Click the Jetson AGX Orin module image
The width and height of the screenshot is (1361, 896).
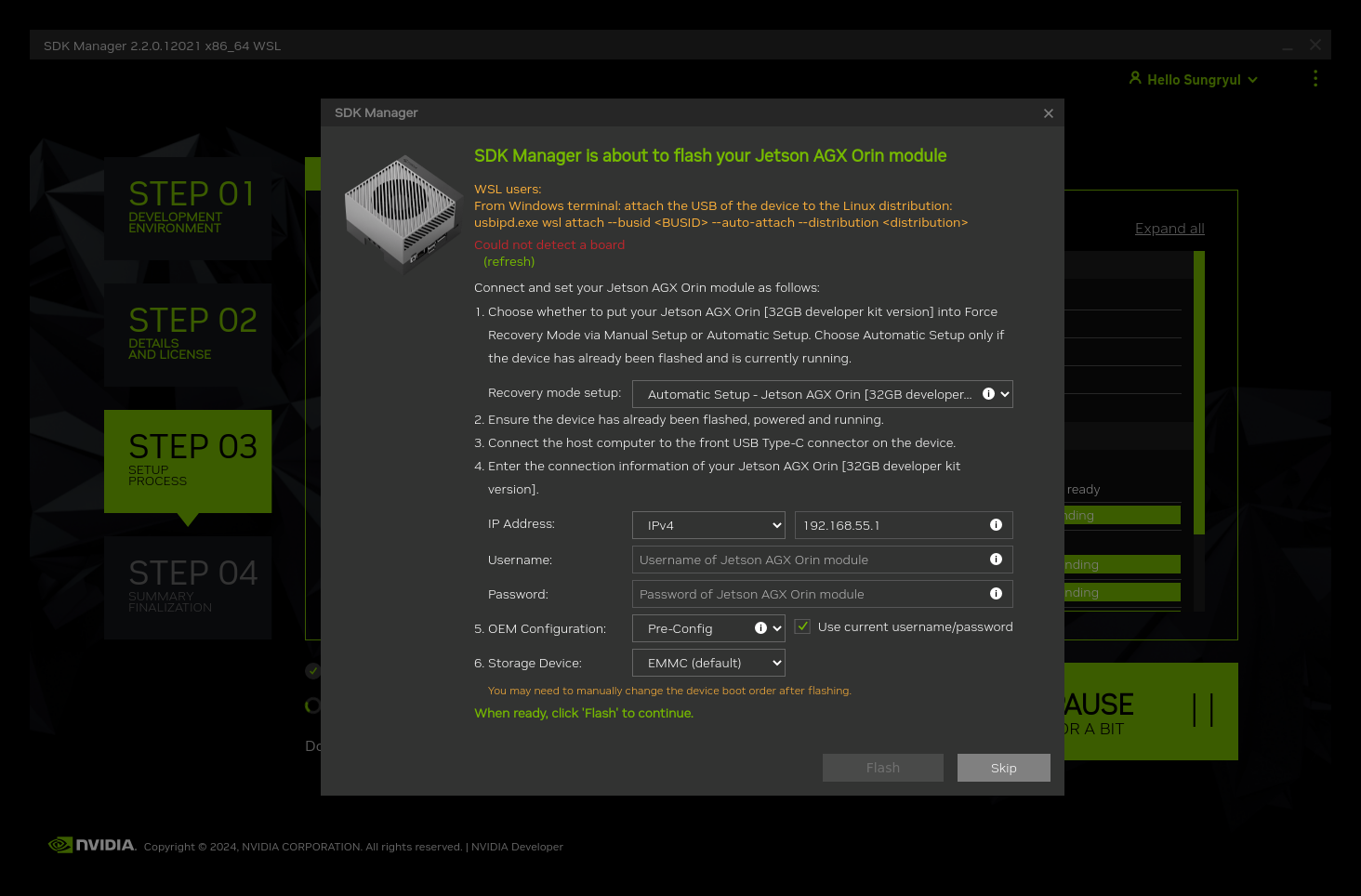click(x=403, y=214)
